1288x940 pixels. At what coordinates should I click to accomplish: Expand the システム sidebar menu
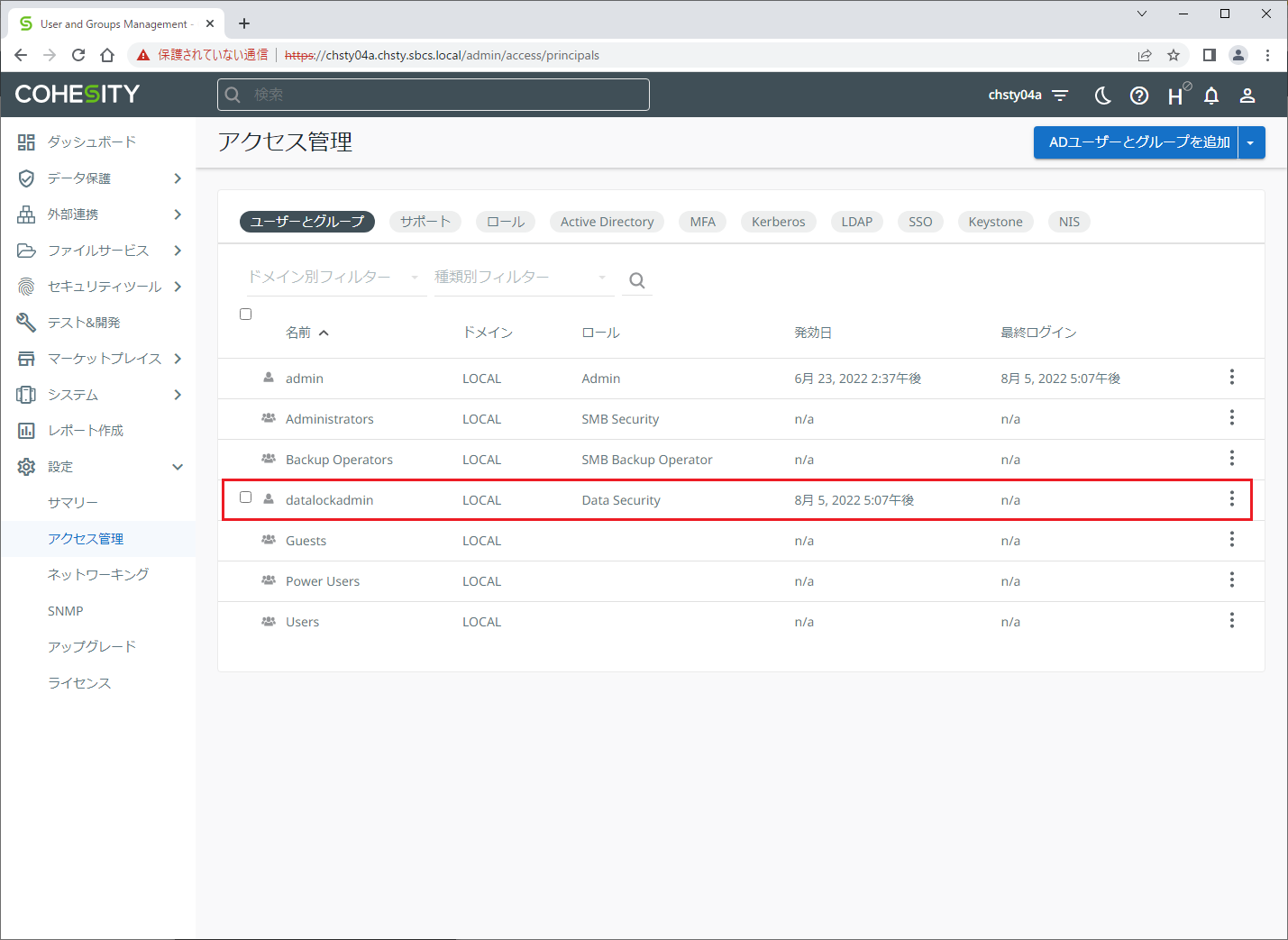click(178, 395)
